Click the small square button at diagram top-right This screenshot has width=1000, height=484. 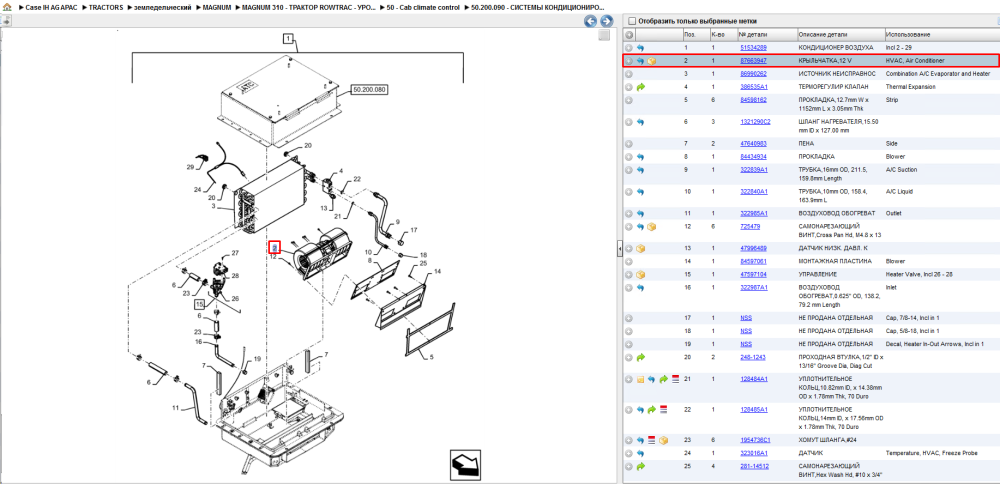pos(604,36)
